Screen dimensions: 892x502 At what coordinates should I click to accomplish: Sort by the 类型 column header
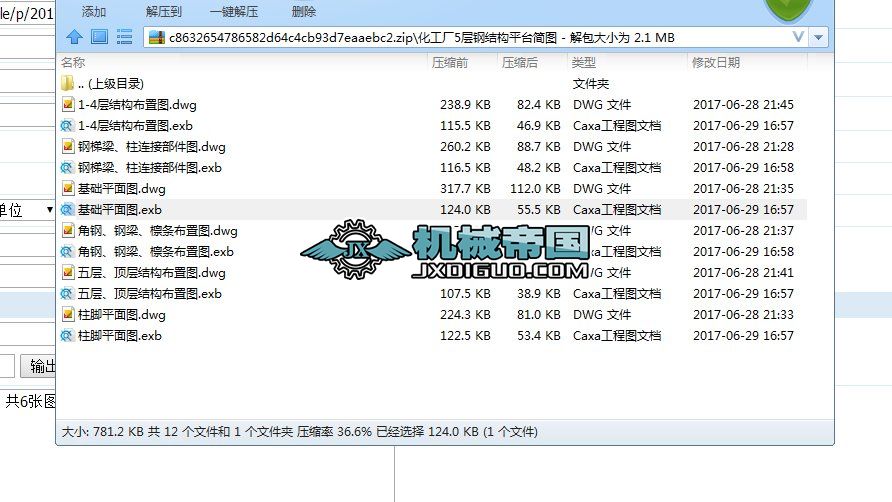(584, 63)
